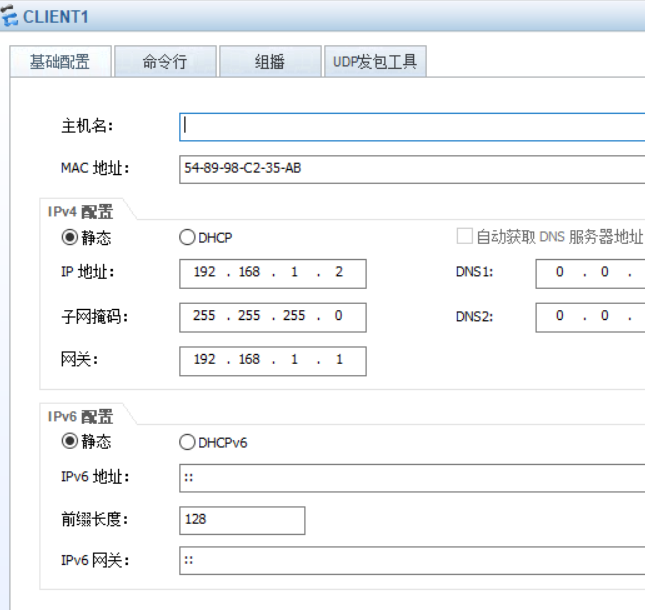Select IPv4 静态 radio button
This screenshot has height=610, width=645.
(70, 237)
